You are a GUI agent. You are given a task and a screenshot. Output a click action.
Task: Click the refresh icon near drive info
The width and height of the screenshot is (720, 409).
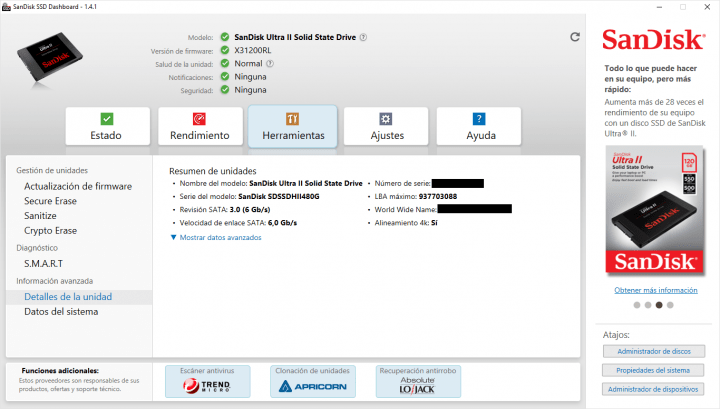575,37
